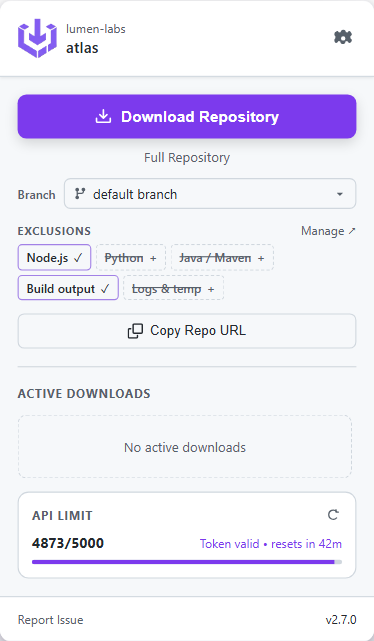Click the Token valid resets in 42m text
The image size is (374, 641).
coord(271,544)
